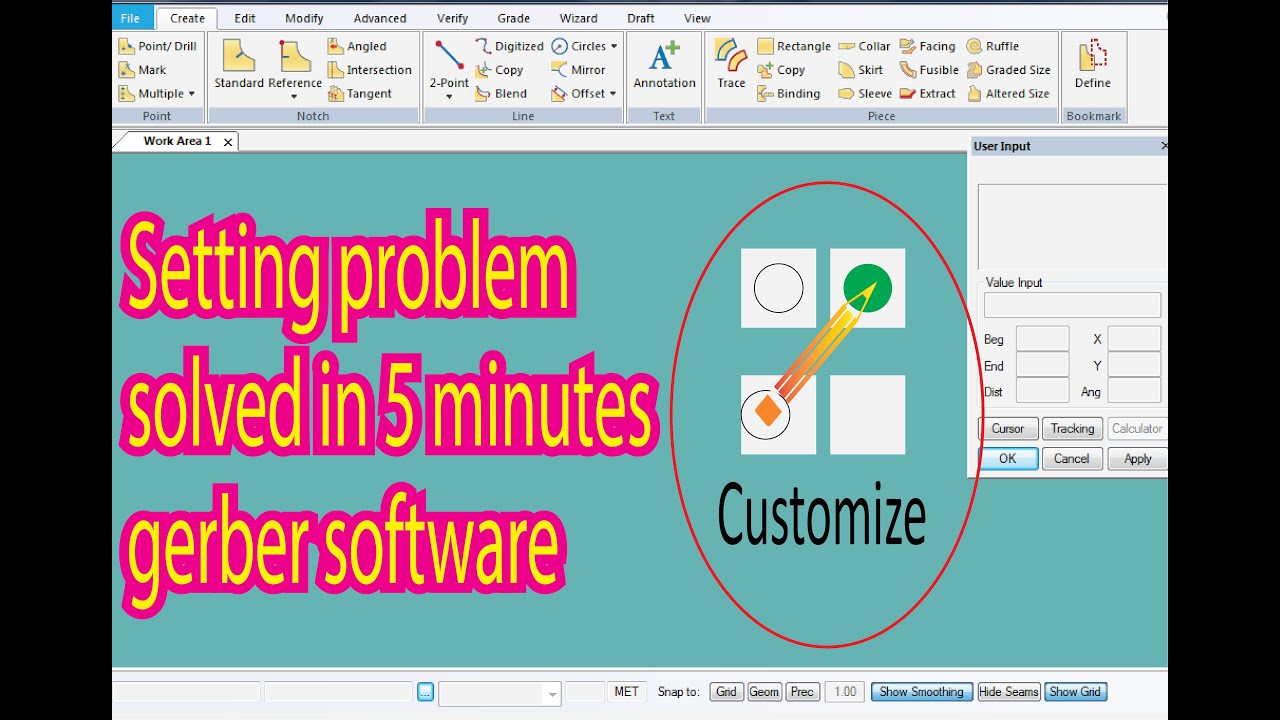Toggle Show Grid

point(1075,692)
